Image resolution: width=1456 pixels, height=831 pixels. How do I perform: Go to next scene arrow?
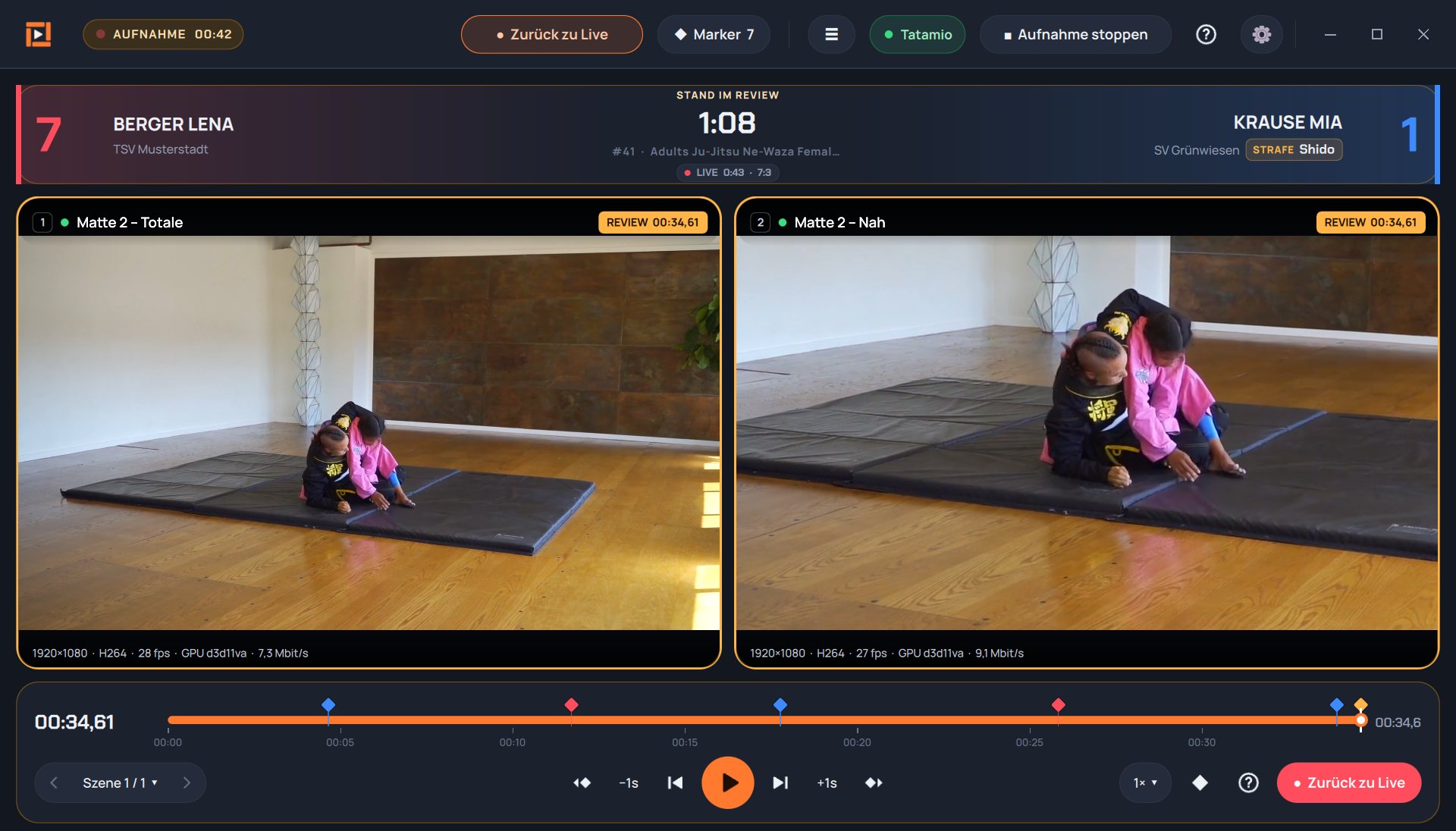pos(187,782)
